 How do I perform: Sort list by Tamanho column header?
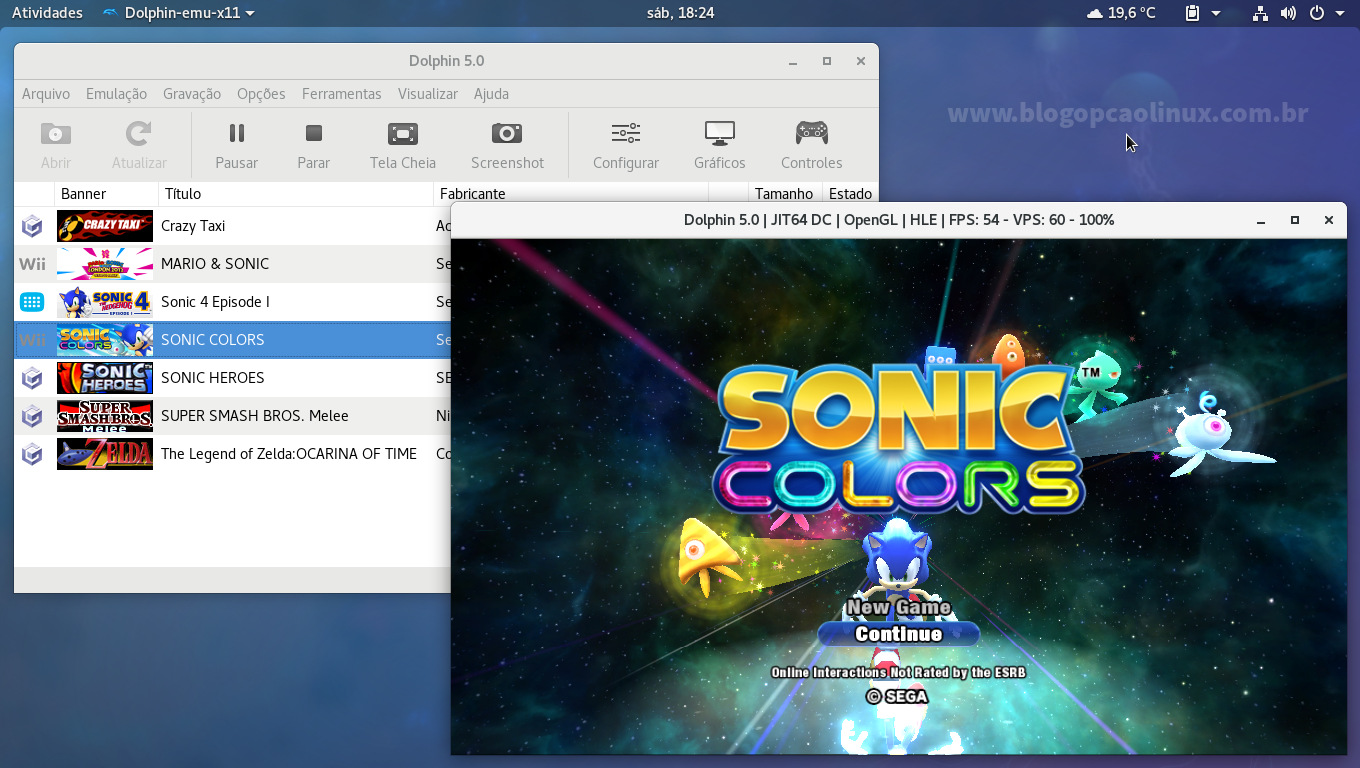click(784, 194)
